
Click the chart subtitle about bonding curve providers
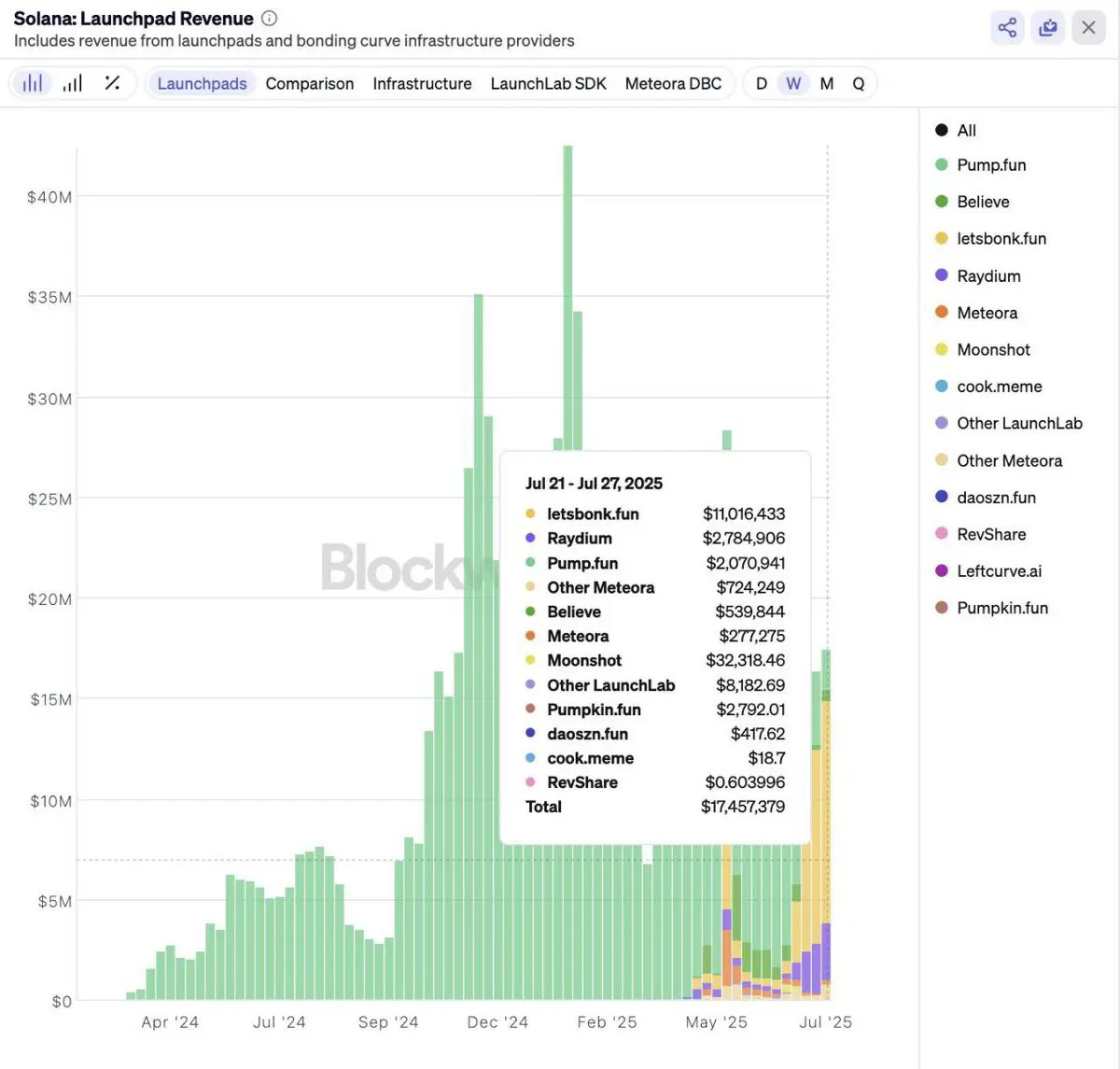(x=294, y=41)
